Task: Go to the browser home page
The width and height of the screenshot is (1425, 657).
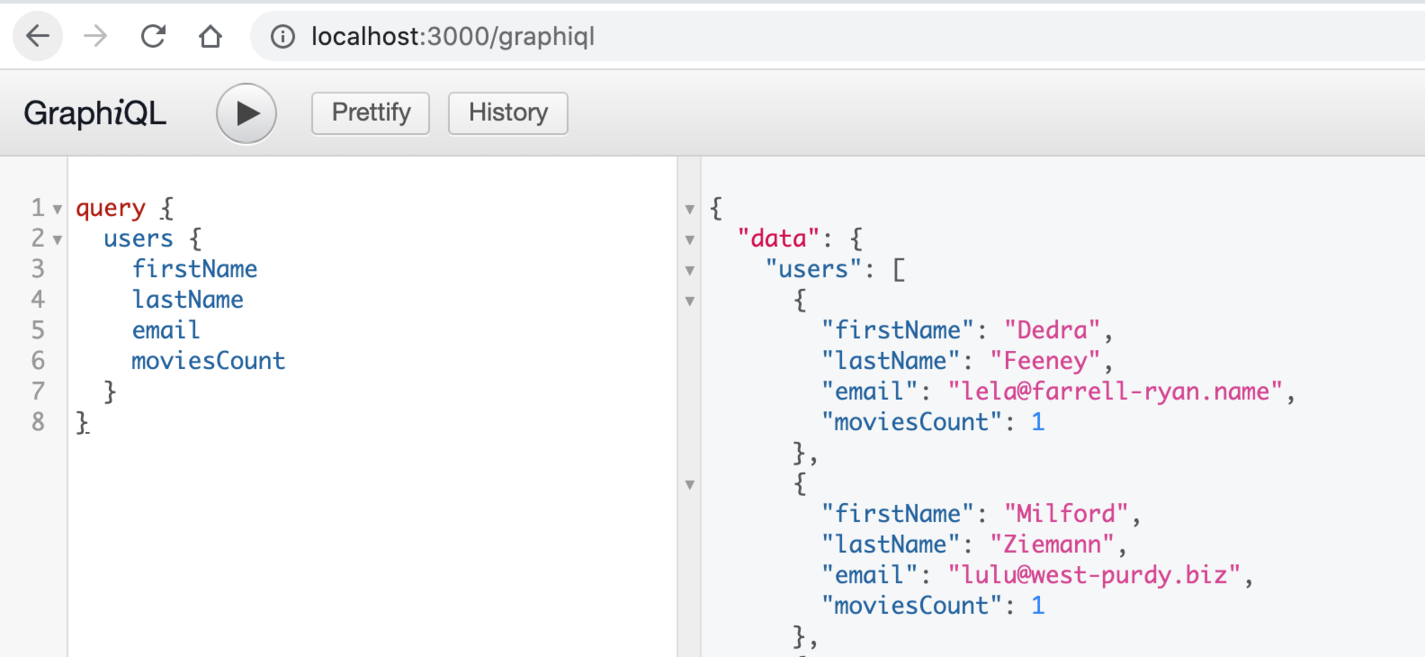Action: click(210, 37)
